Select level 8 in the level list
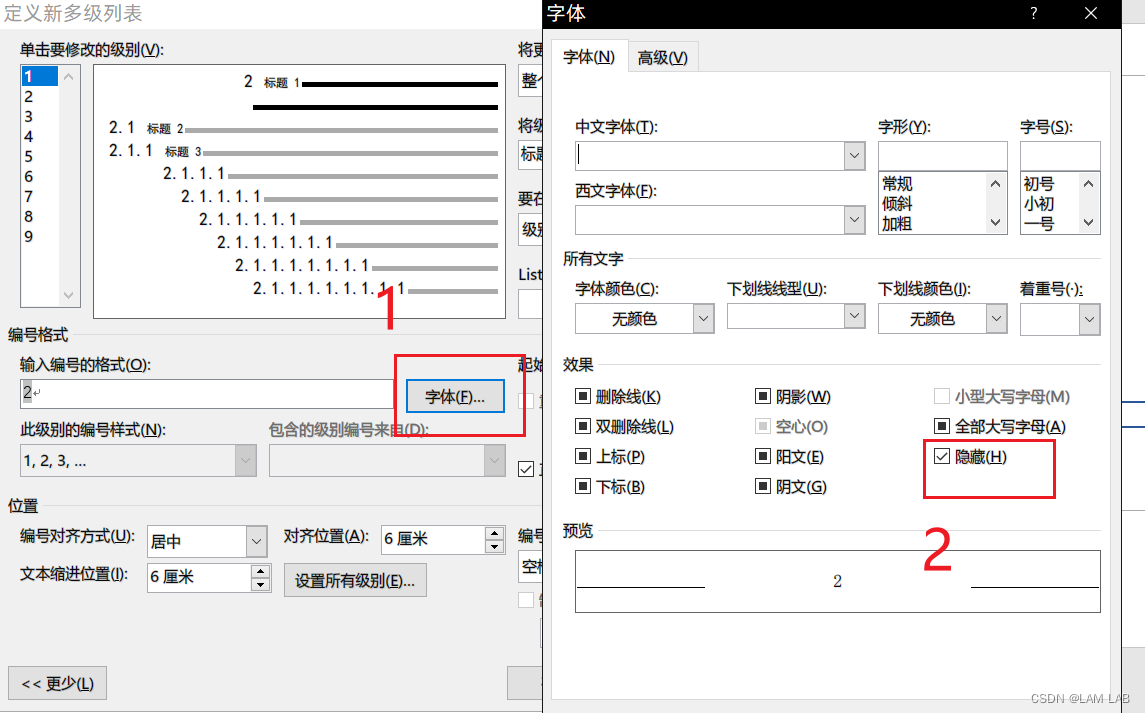 (39, 216)
